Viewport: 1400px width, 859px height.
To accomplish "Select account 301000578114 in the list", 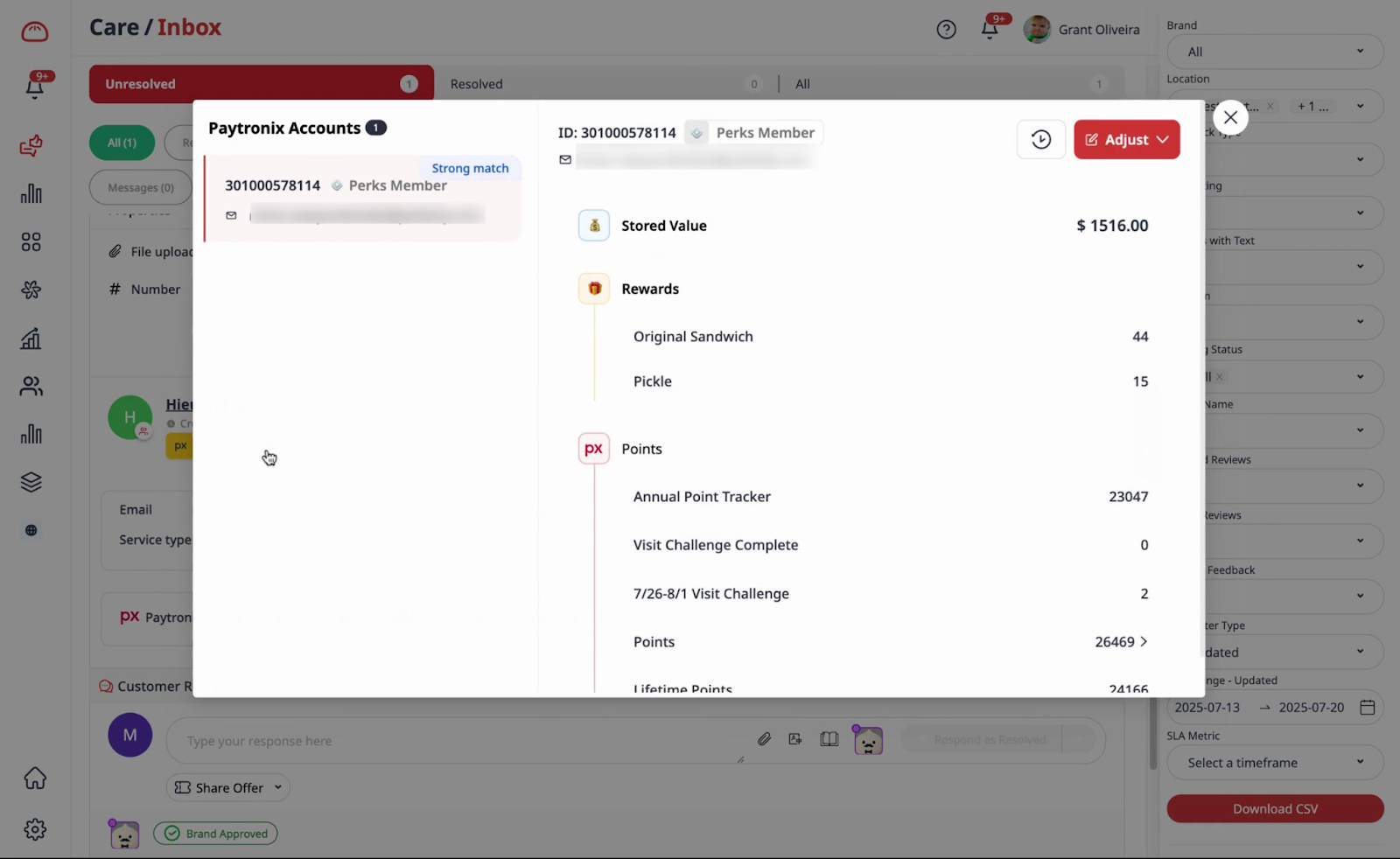I will [x=363, y=199].
